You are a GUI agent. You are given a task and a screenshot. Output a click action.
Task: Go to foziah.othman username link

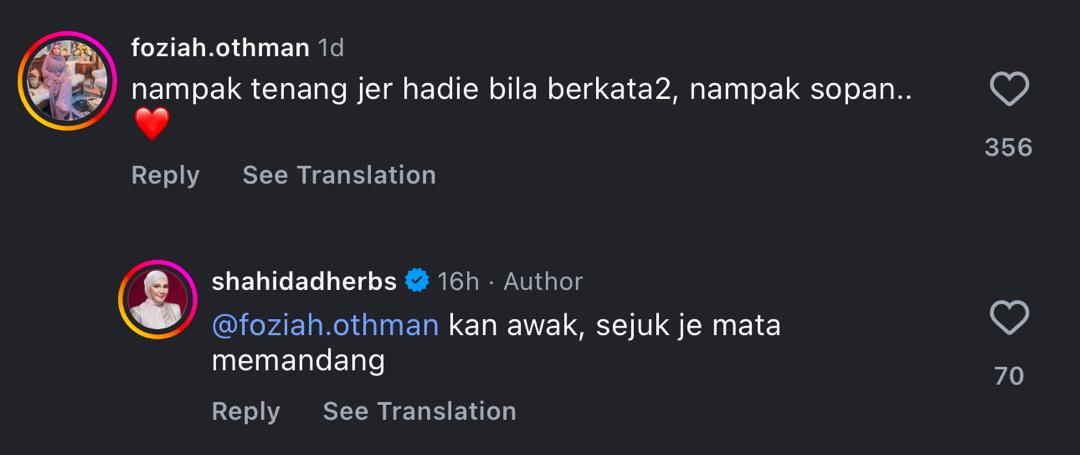[220, 47]
